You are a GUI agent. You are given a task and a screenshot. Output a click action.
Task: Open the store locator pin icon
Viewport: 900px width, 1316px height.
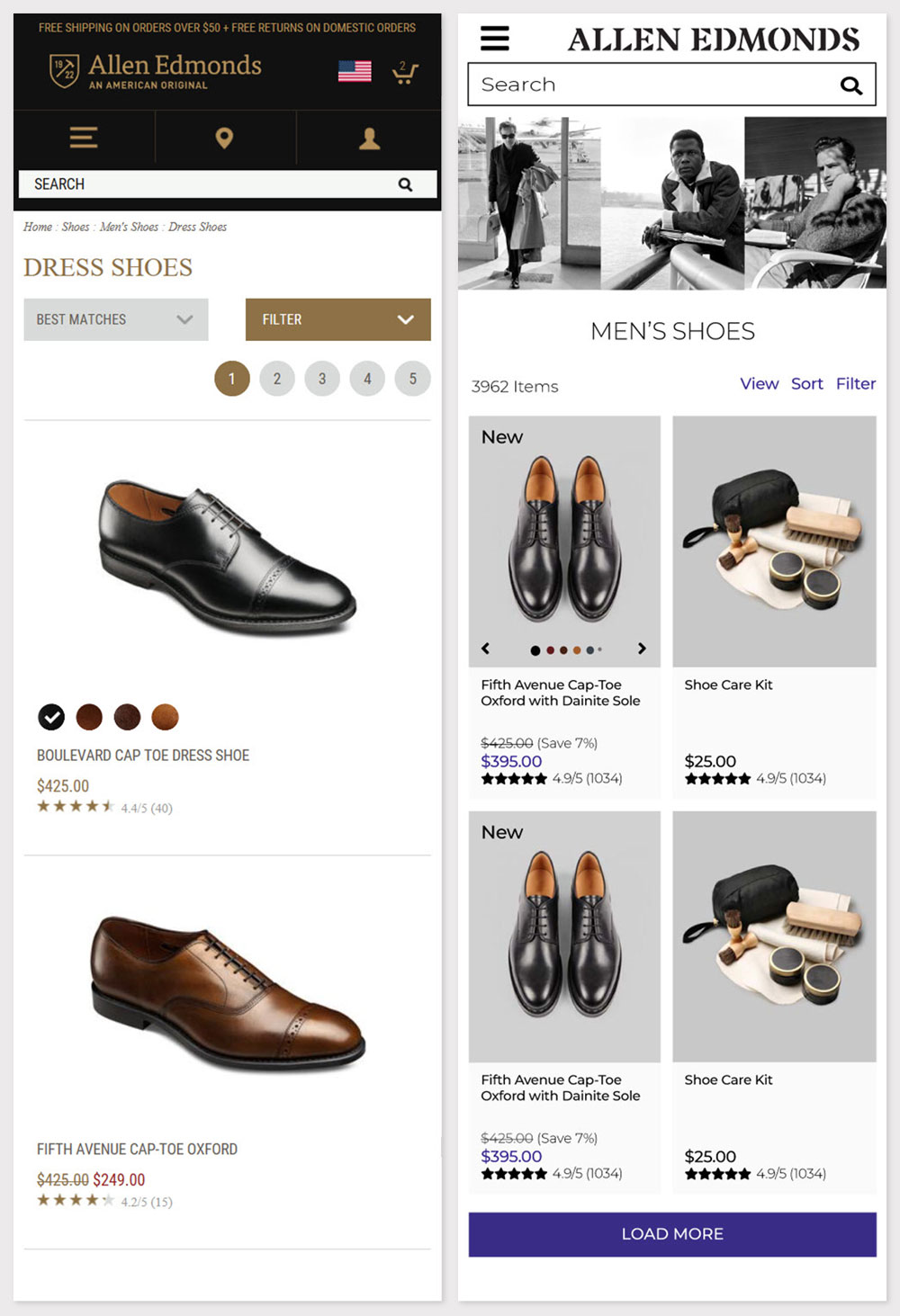click(x=225, y=138)
